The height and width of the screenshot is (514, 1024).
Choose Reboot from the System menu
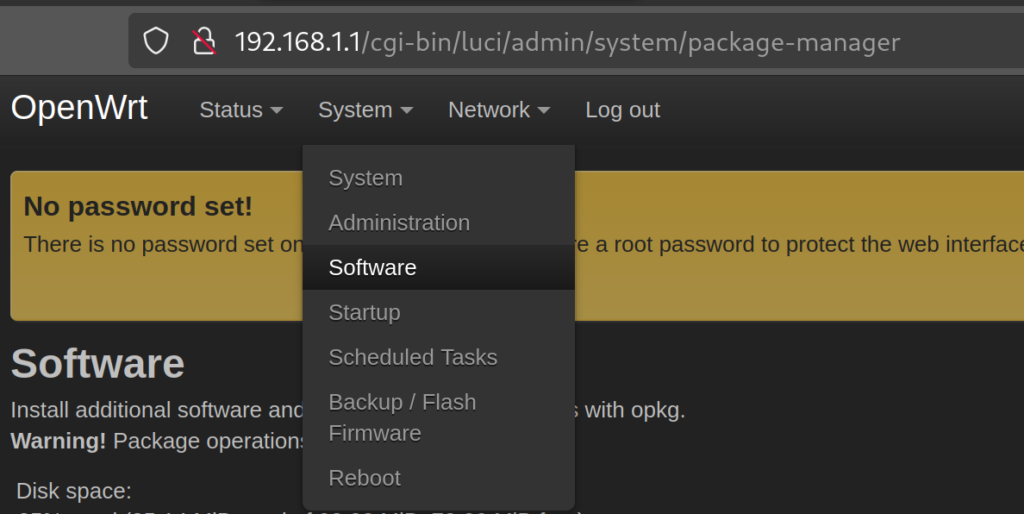(x=364, y=478)
